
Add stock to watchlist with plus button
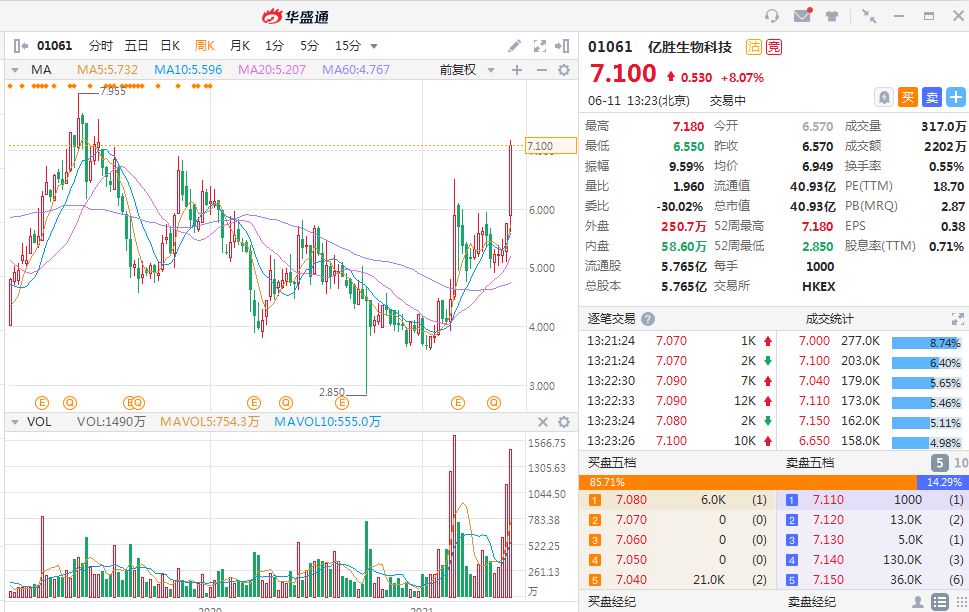tap(955, 97)
